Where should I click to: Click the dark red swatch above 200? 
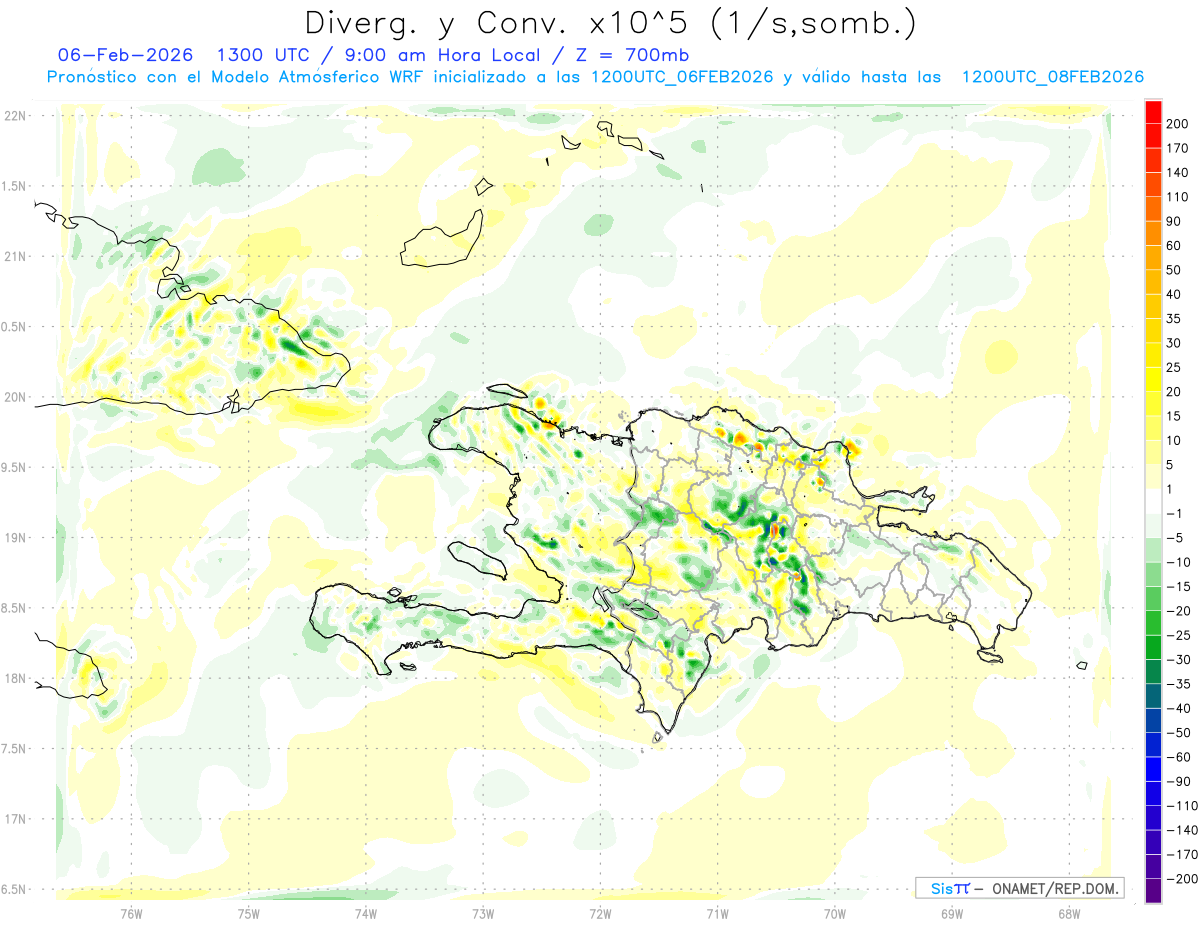pyautogui.click(x=1153, y=111)
